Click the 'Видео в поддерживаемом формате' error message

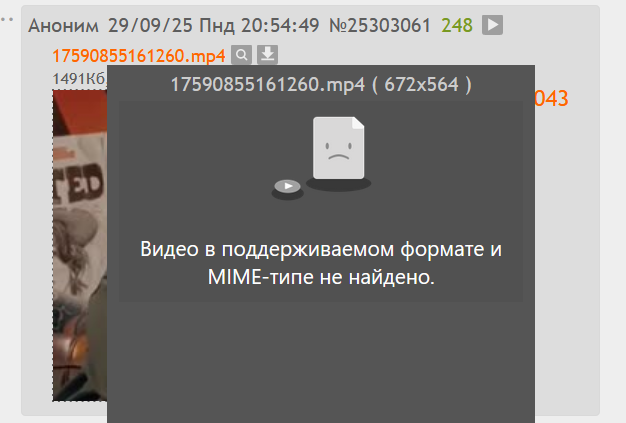click(x=321, y=249)
